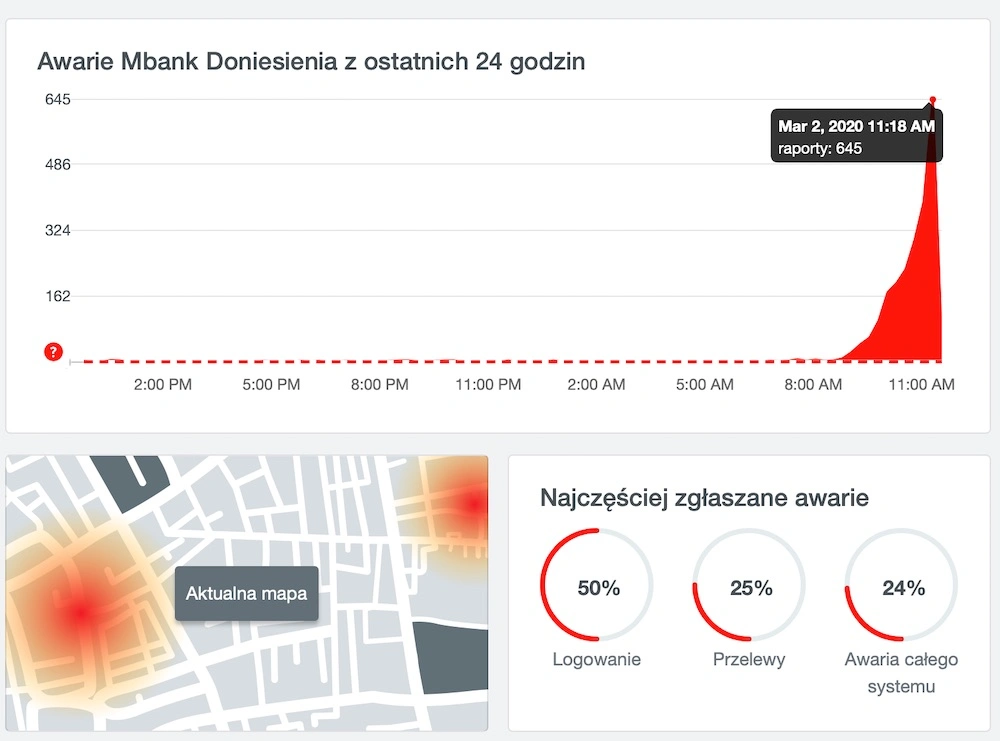Click the '8:00 AM' axis label

pyautogui.click(x=813, y=385)
